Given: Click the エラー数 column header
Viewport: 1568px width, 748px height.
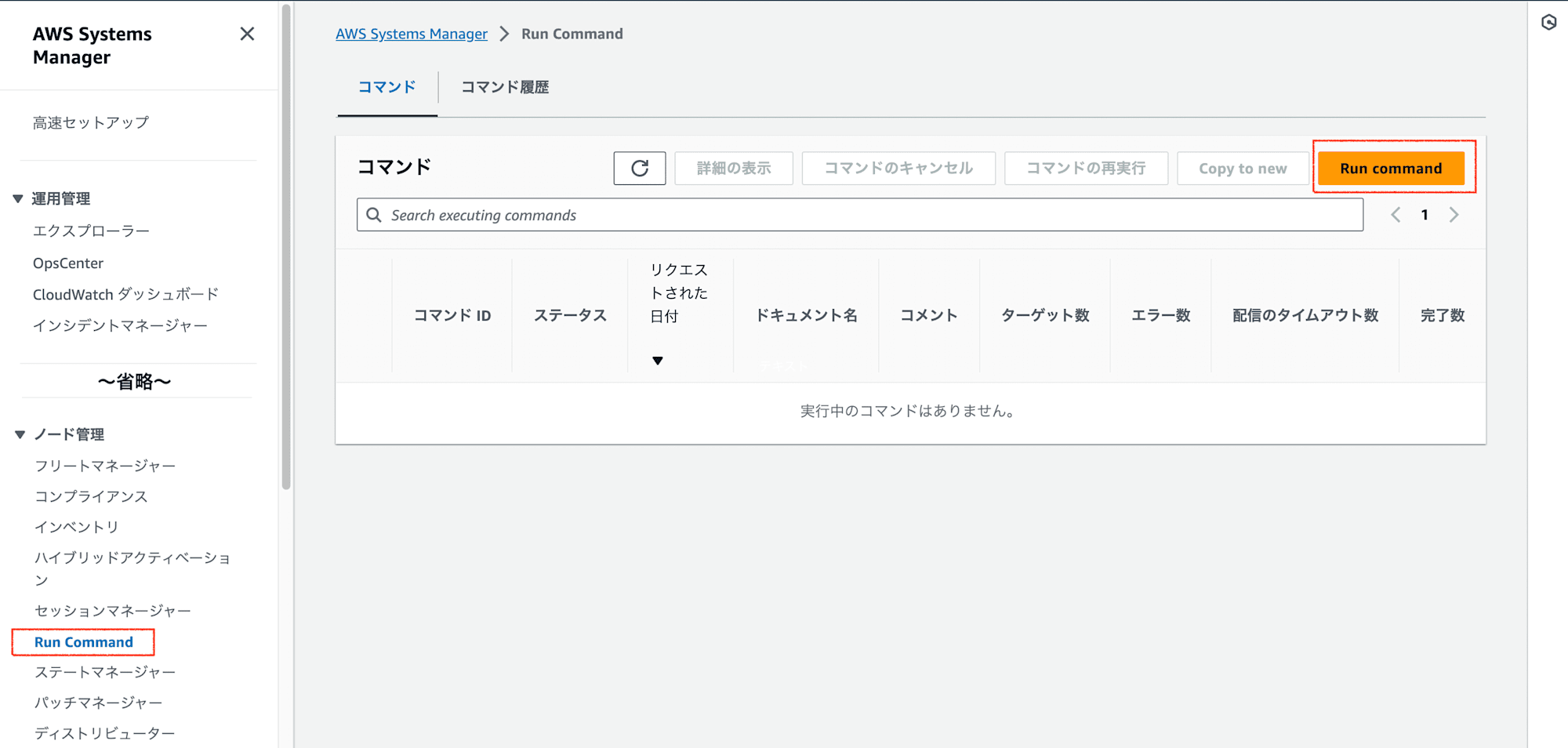Looking at the screenshot, I should 1161,315.
